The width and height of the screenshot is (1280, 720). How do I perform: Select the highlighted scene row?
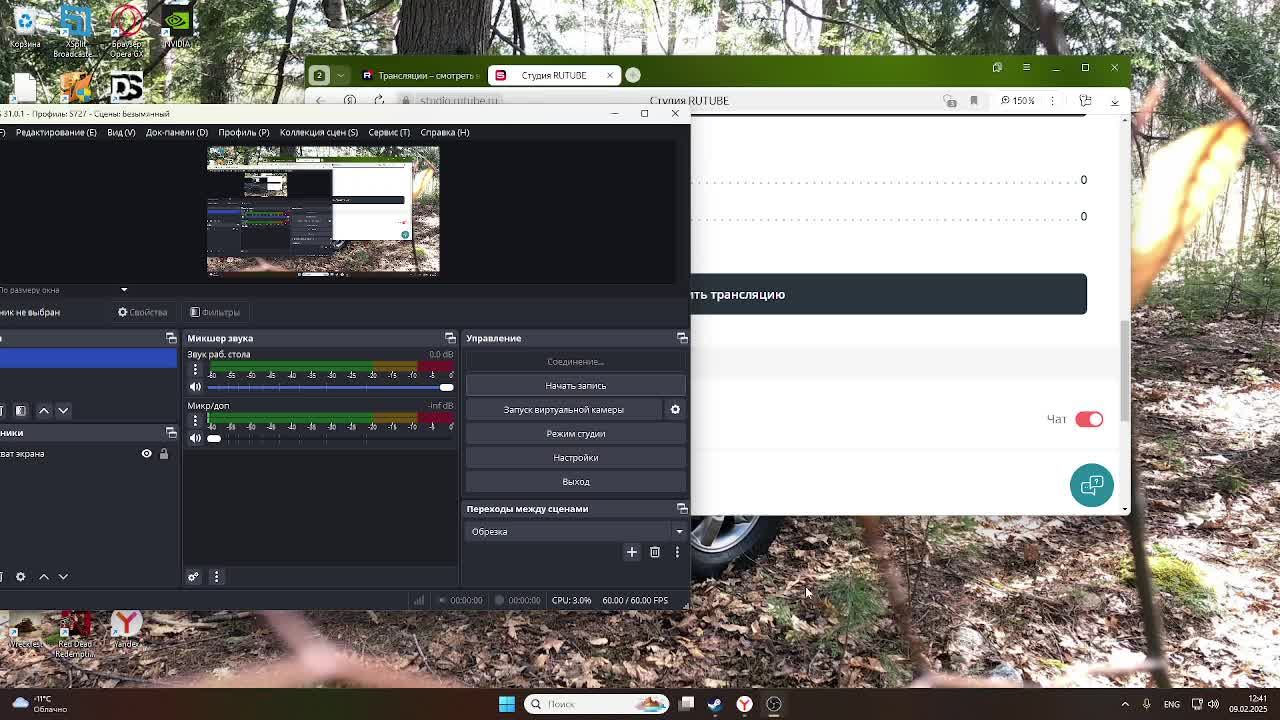click(x=88, y=359)
